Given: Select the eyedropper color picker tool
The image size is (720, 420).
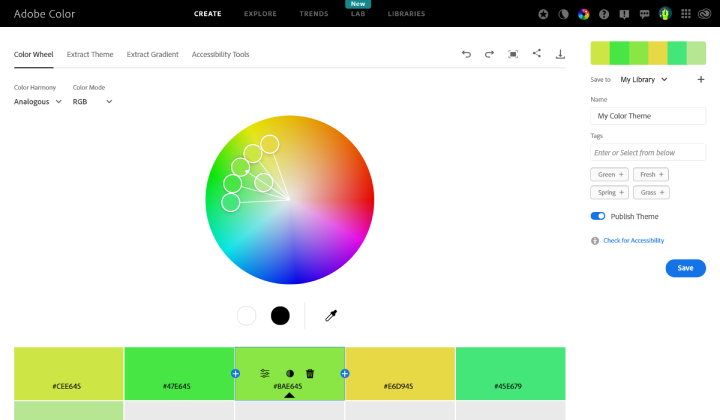Looking at the screenshot, I should point(331,316).
